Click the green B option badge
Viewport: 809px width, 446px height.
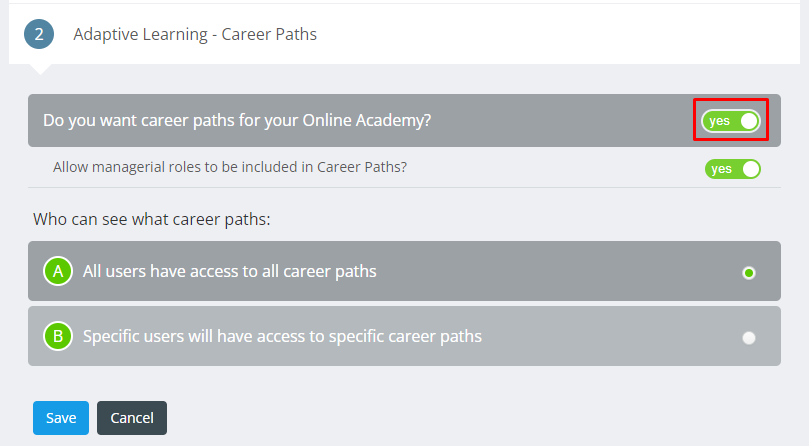point(58,336)
